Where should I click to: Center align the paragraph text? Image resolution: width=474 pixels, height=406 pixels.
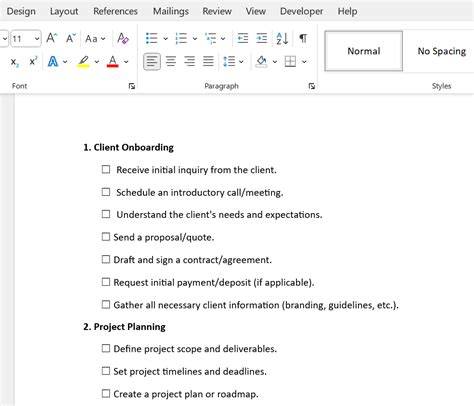[171, 61]
